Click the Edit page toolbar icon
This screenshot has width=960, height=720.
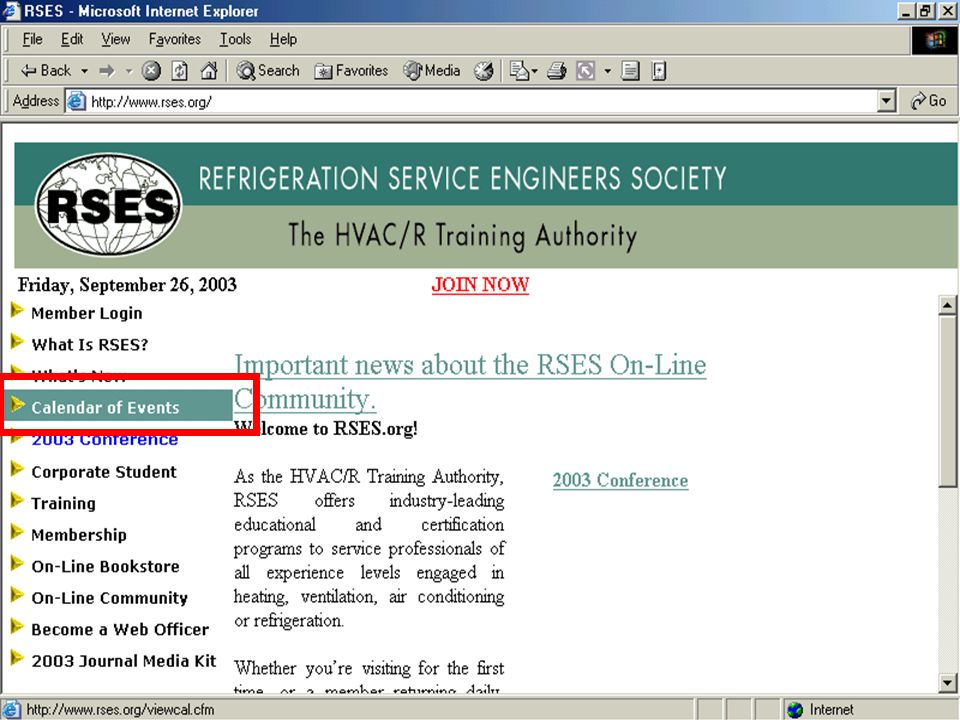(x=585, y=71)
